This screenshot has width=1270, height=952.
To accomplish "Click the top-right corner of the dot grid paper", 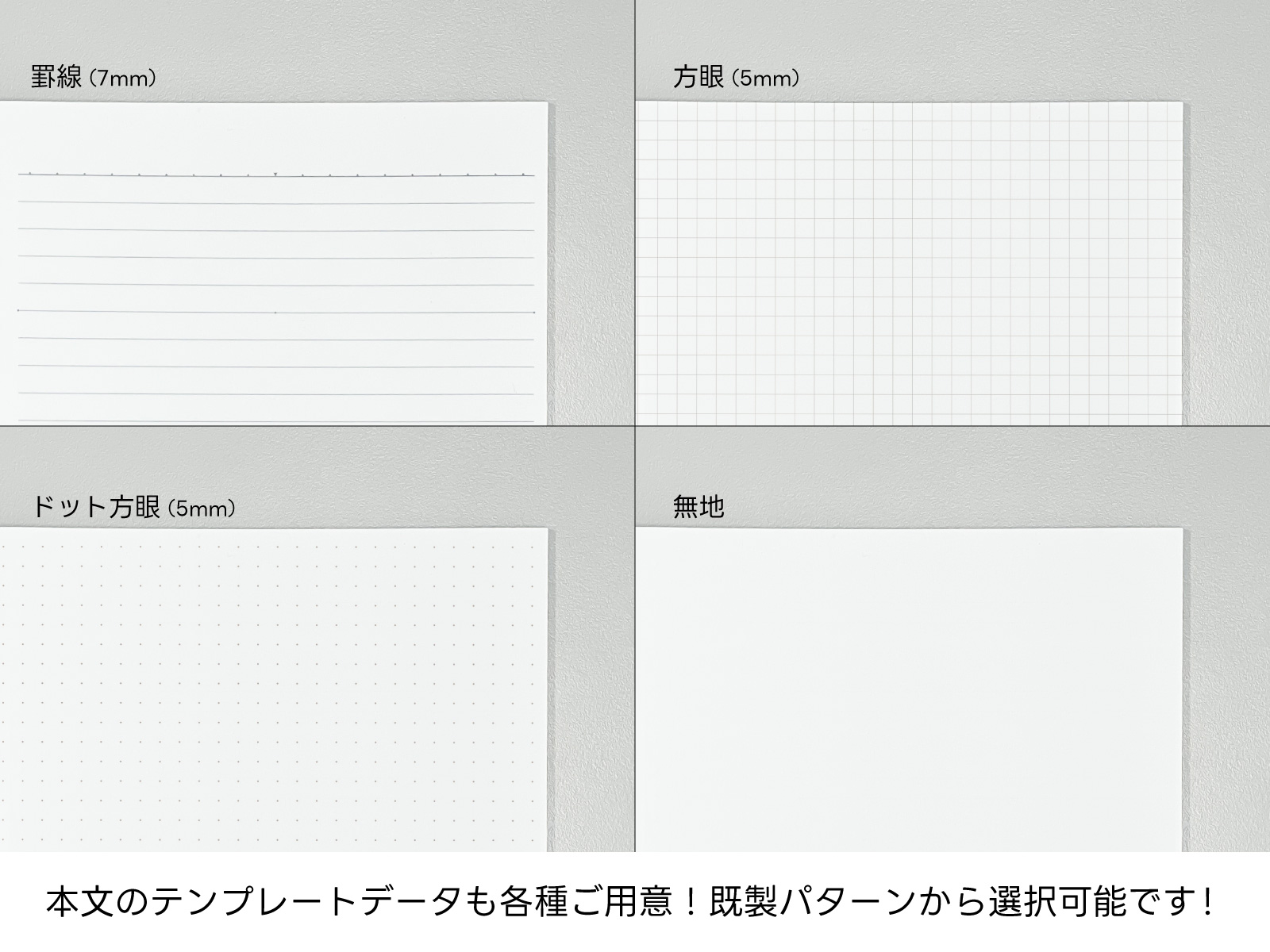I will [x=547, y=529].
